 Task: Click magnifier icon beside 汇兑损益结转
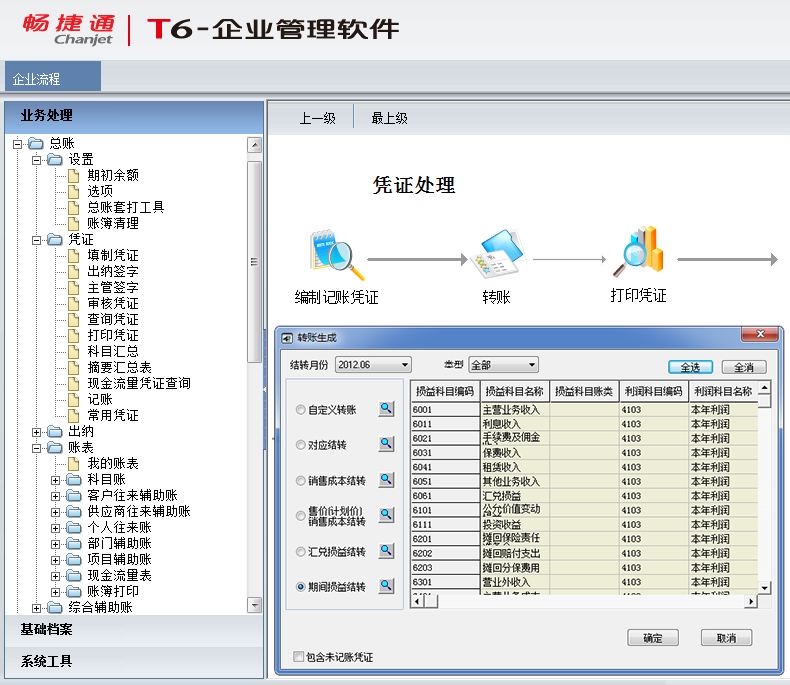tap(386, 551)
